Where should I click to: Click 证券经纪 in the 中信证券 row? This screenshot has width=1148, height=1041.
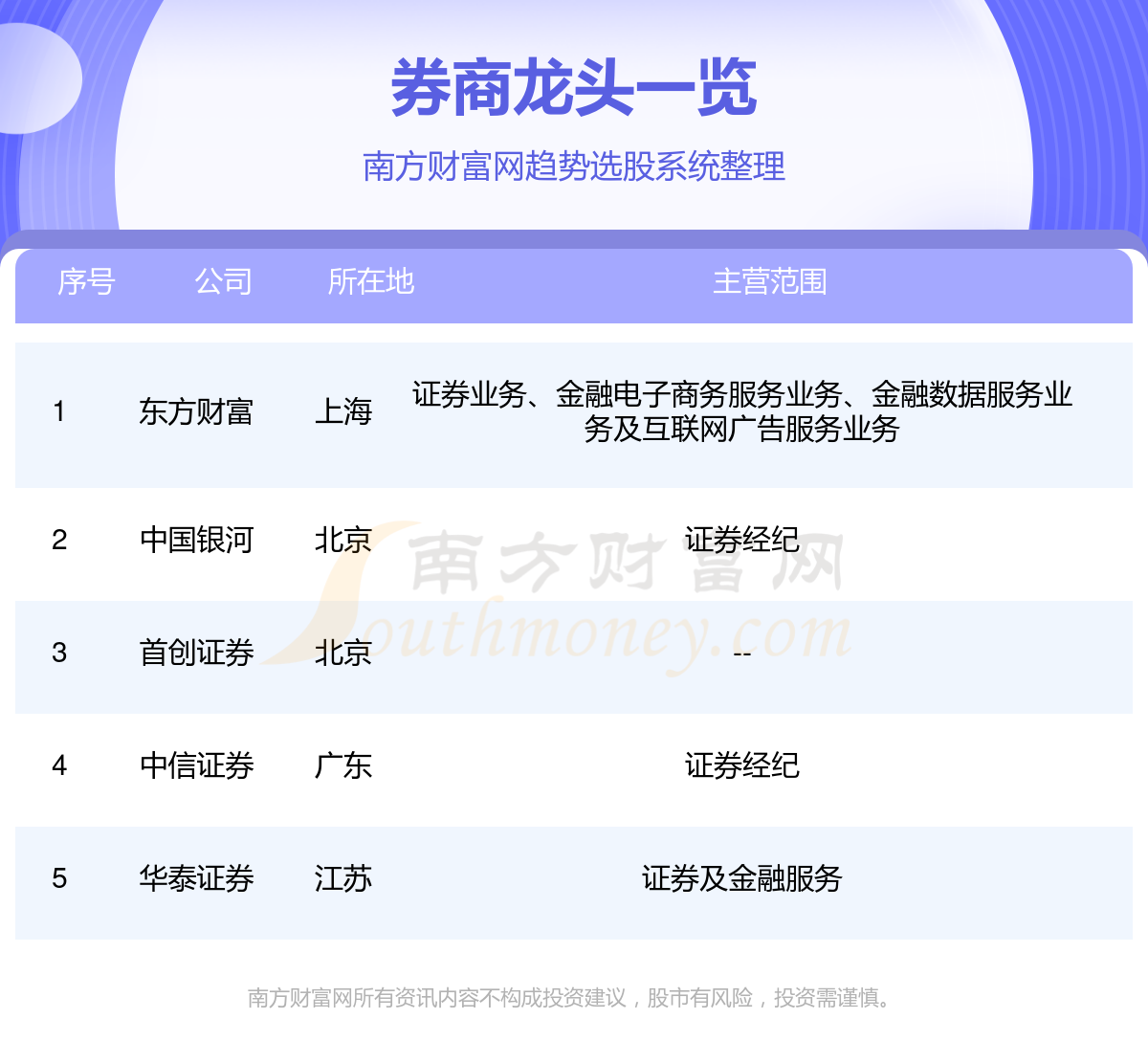pyautogui.click(x=742, y=765)
